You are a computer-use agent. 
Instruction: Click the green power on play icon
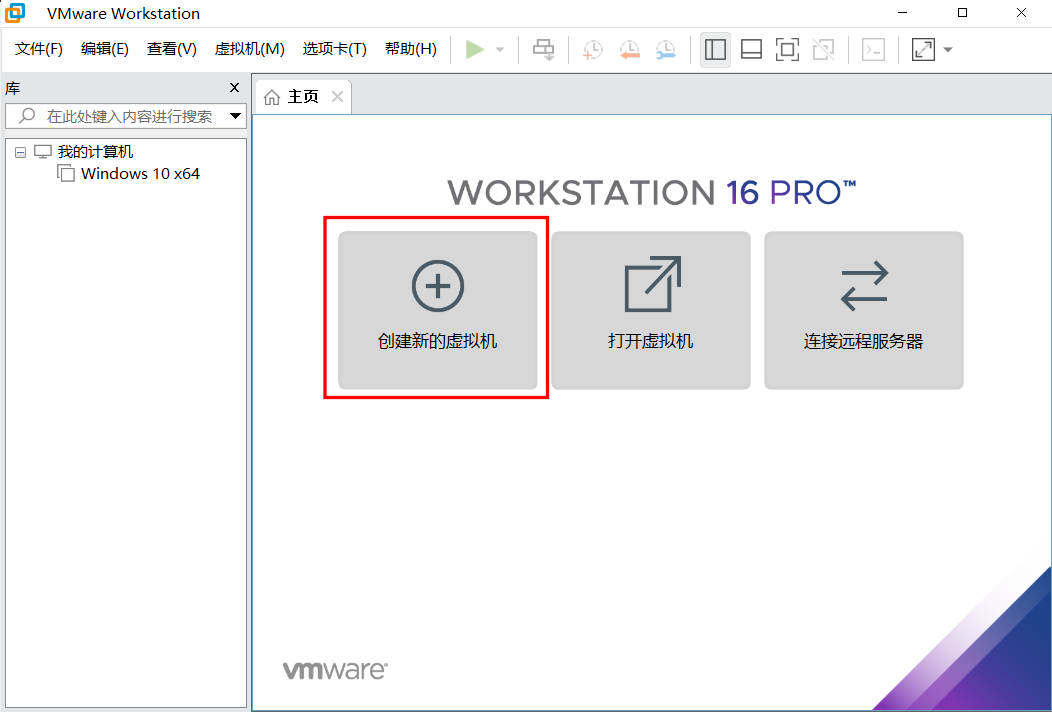pyautogui.click(x=475, y=49)
